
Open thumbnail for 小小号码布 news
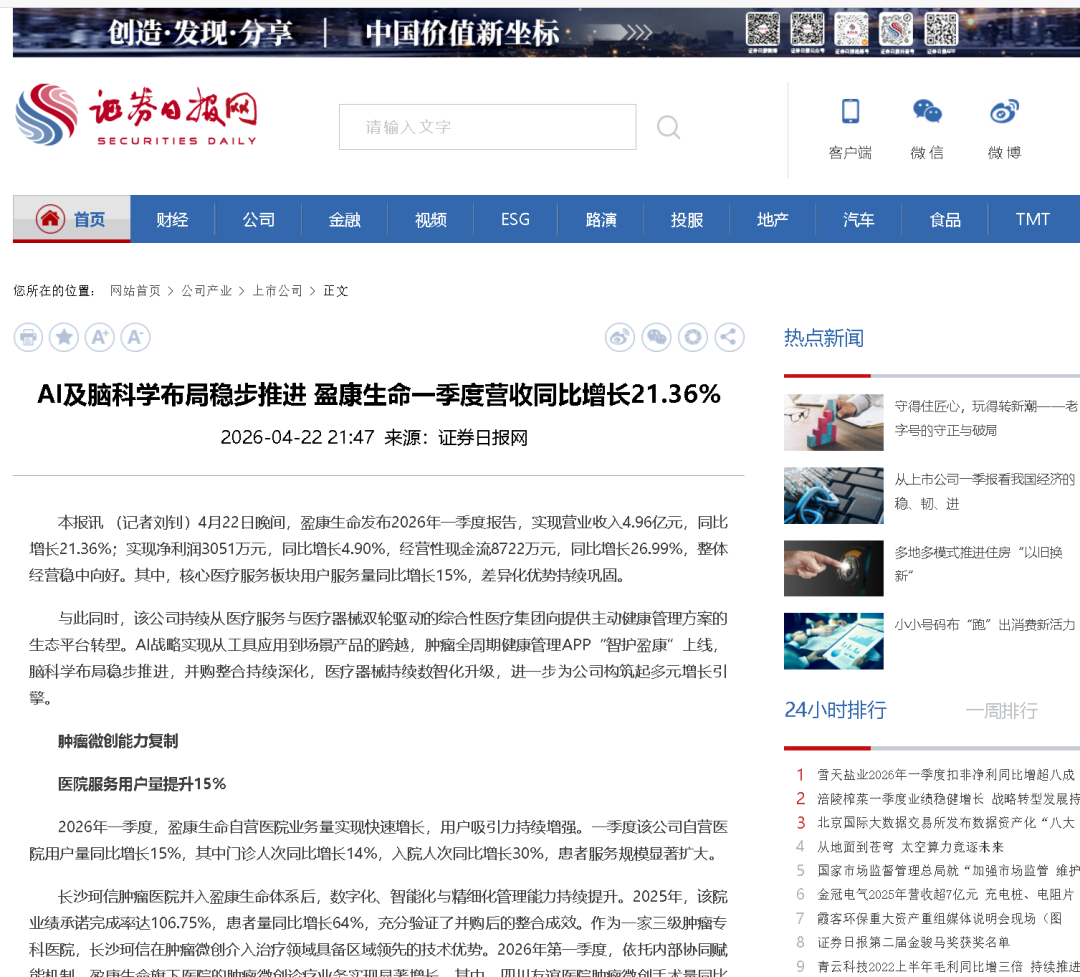833,641
